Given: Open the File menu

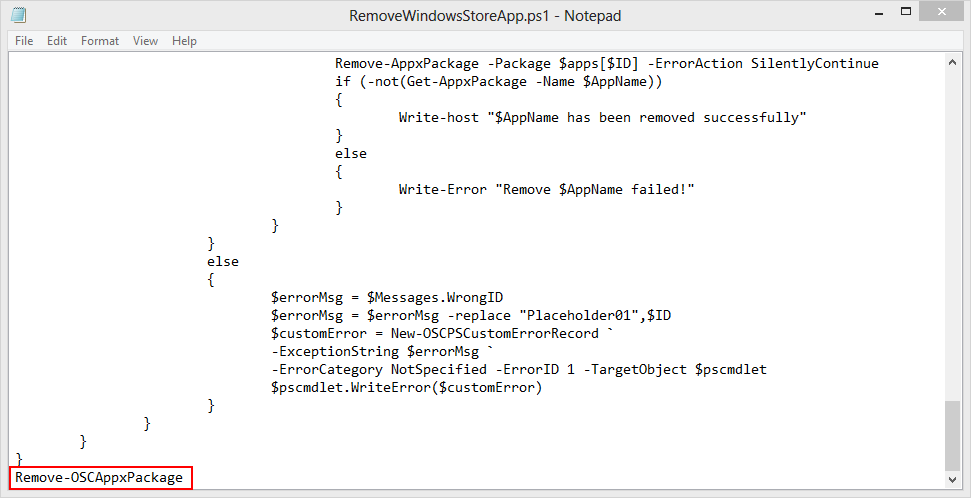Looking at the screenshot, I should [x=24, y=41].
